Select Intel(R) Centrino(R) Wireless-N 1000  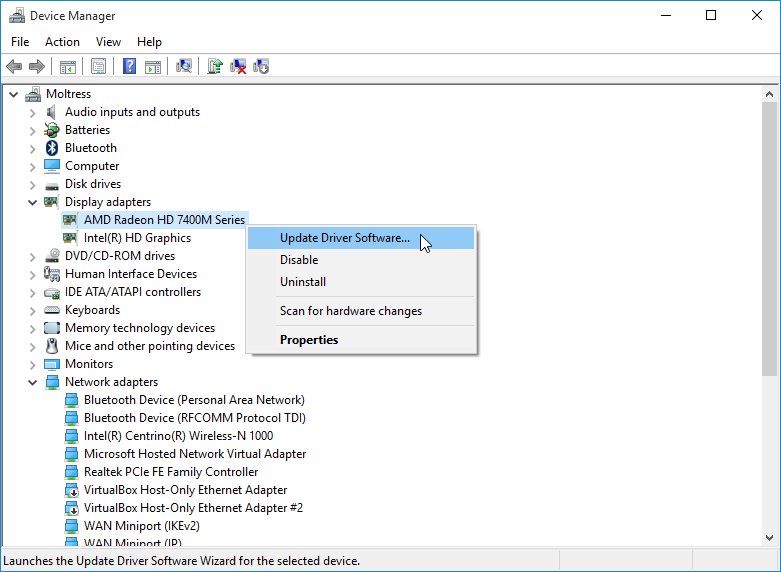(x=178, y=435)
